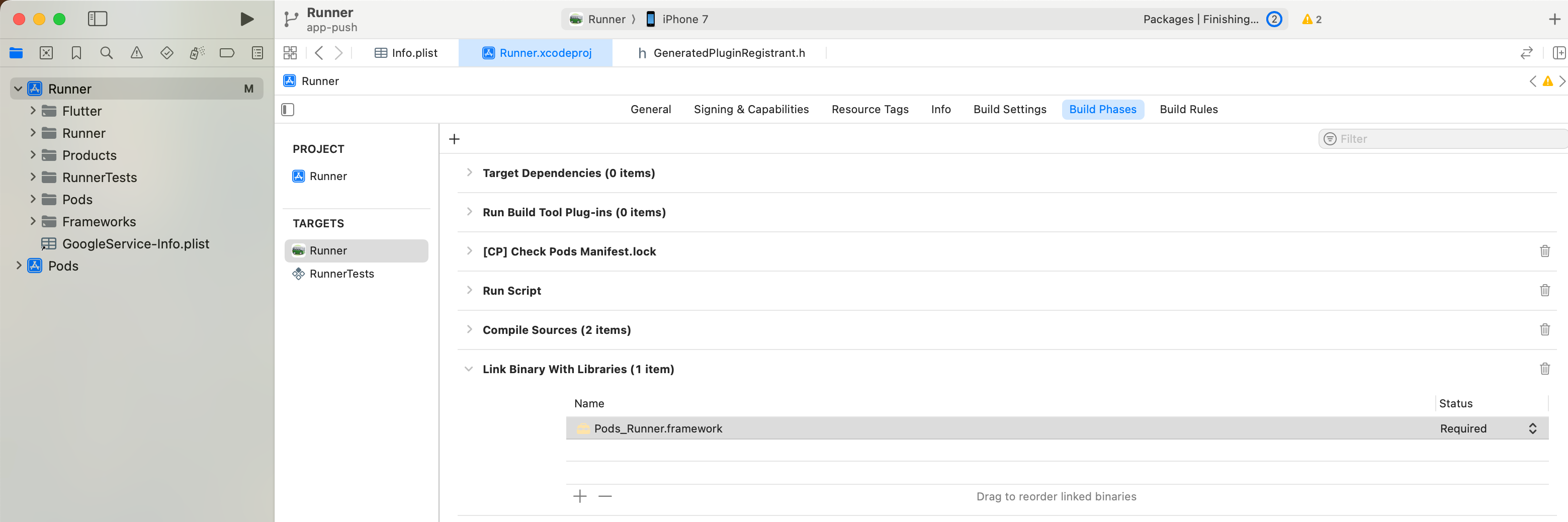Open the Issue navigator warning icon
The width and height of the screenshot is (1568, 522).
(x=137, y=53)
